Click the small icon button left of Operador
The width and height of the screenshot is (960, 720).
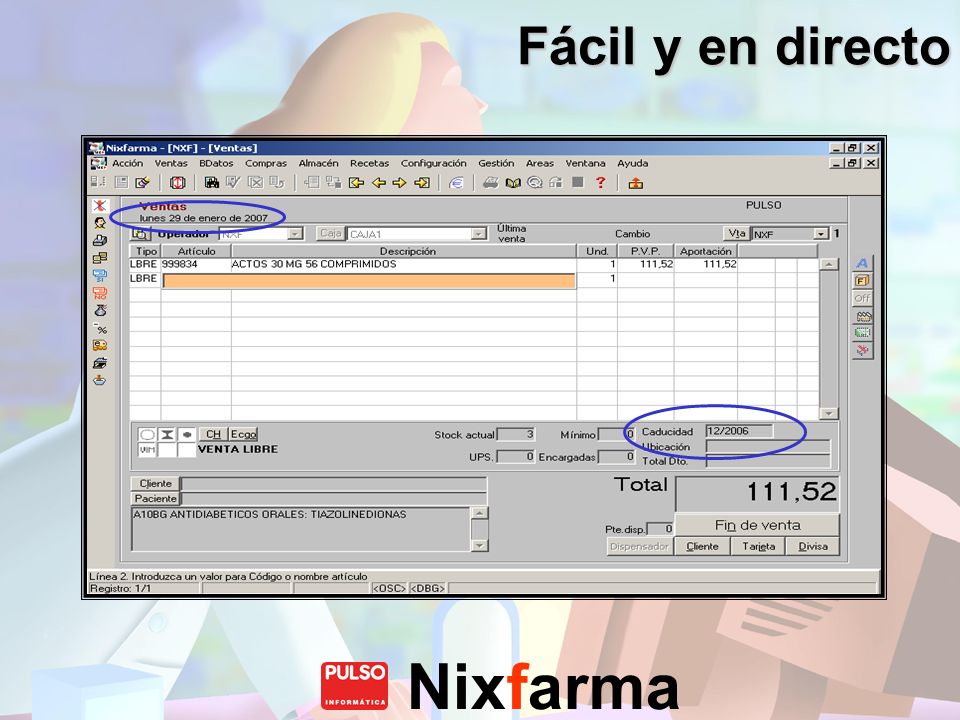(141, 234)
